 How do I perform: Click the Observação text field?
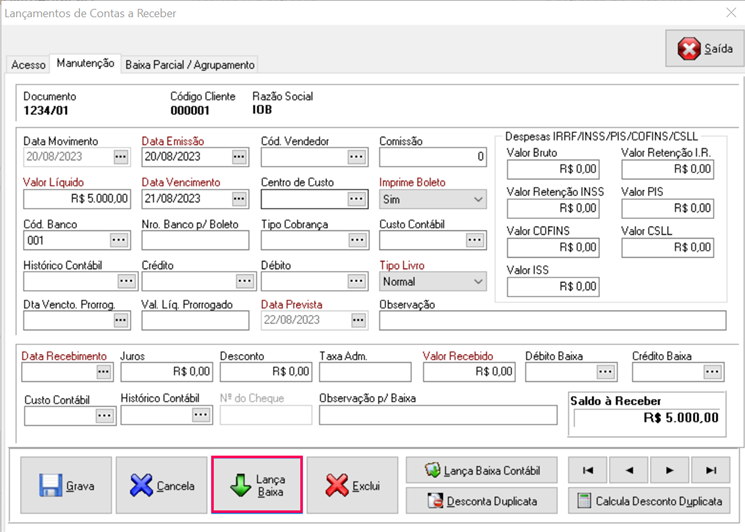552,320
